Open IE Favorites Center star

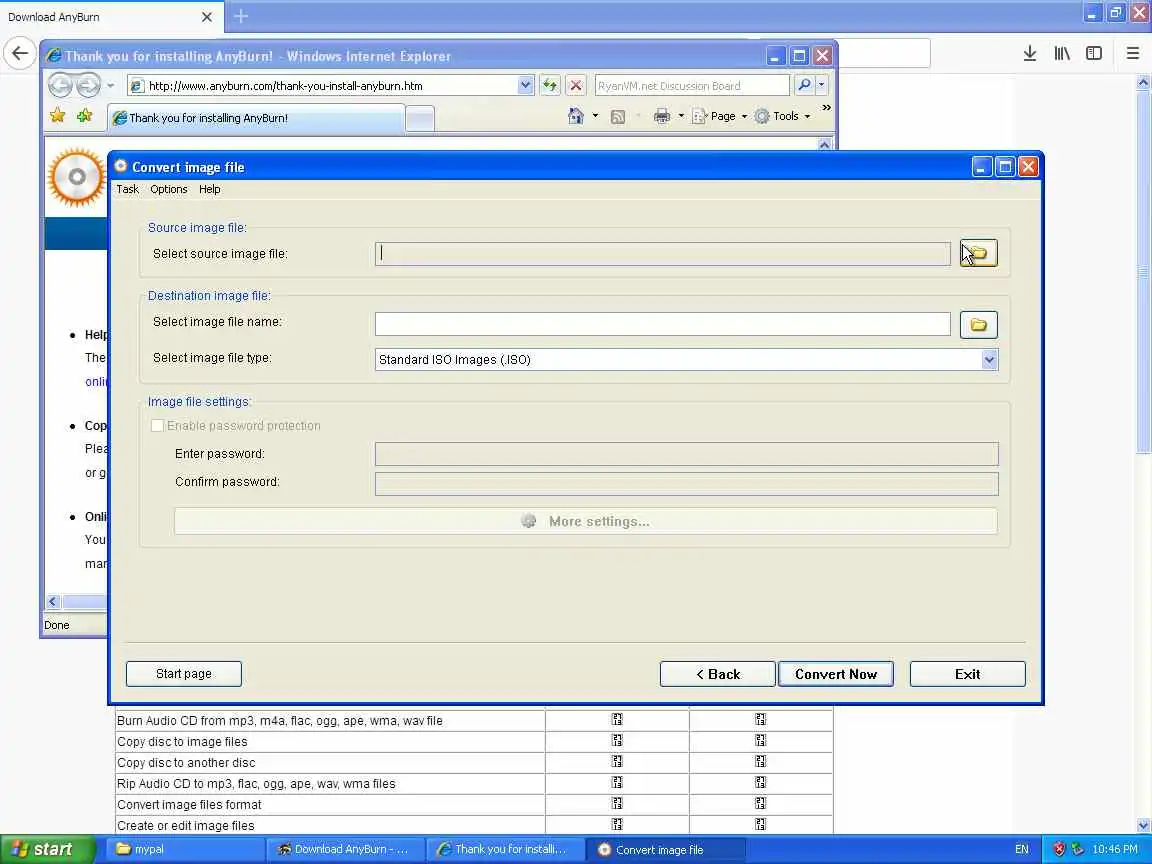[57, 115]
